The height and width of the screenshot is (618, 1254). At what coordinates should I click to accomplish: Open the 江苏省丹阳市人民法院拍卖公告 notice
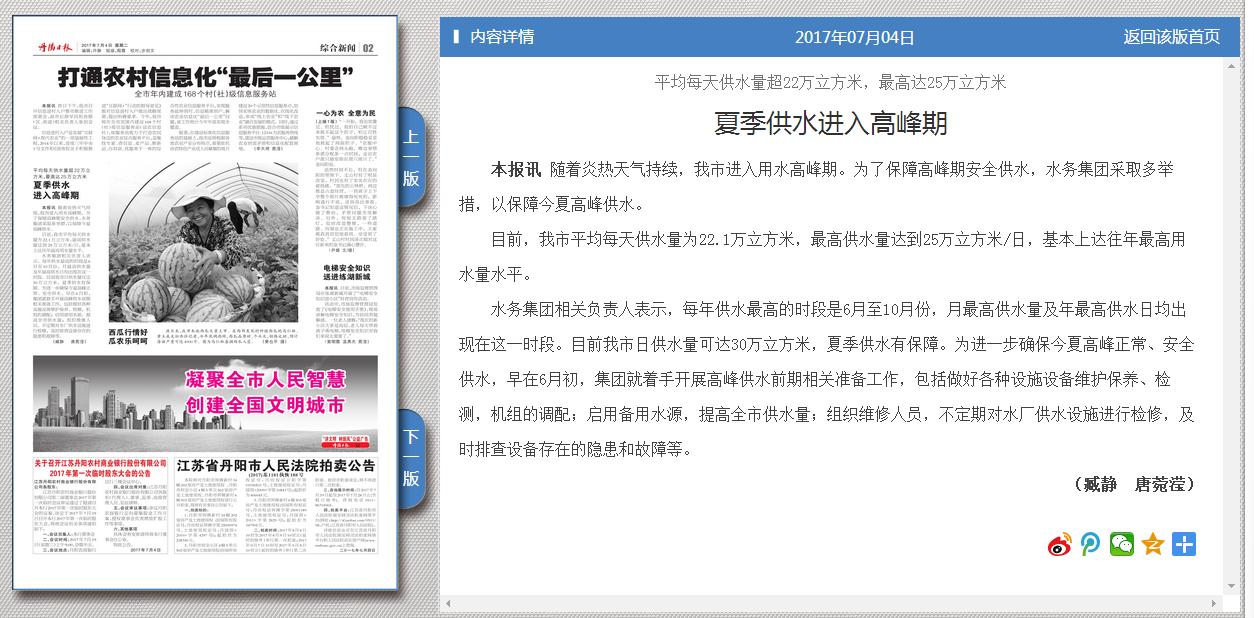tap(276, 466)
